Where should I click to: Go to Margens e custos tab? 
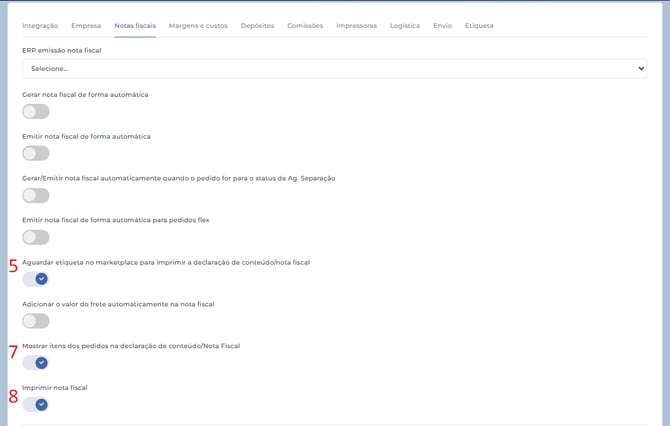click(198, 25)
